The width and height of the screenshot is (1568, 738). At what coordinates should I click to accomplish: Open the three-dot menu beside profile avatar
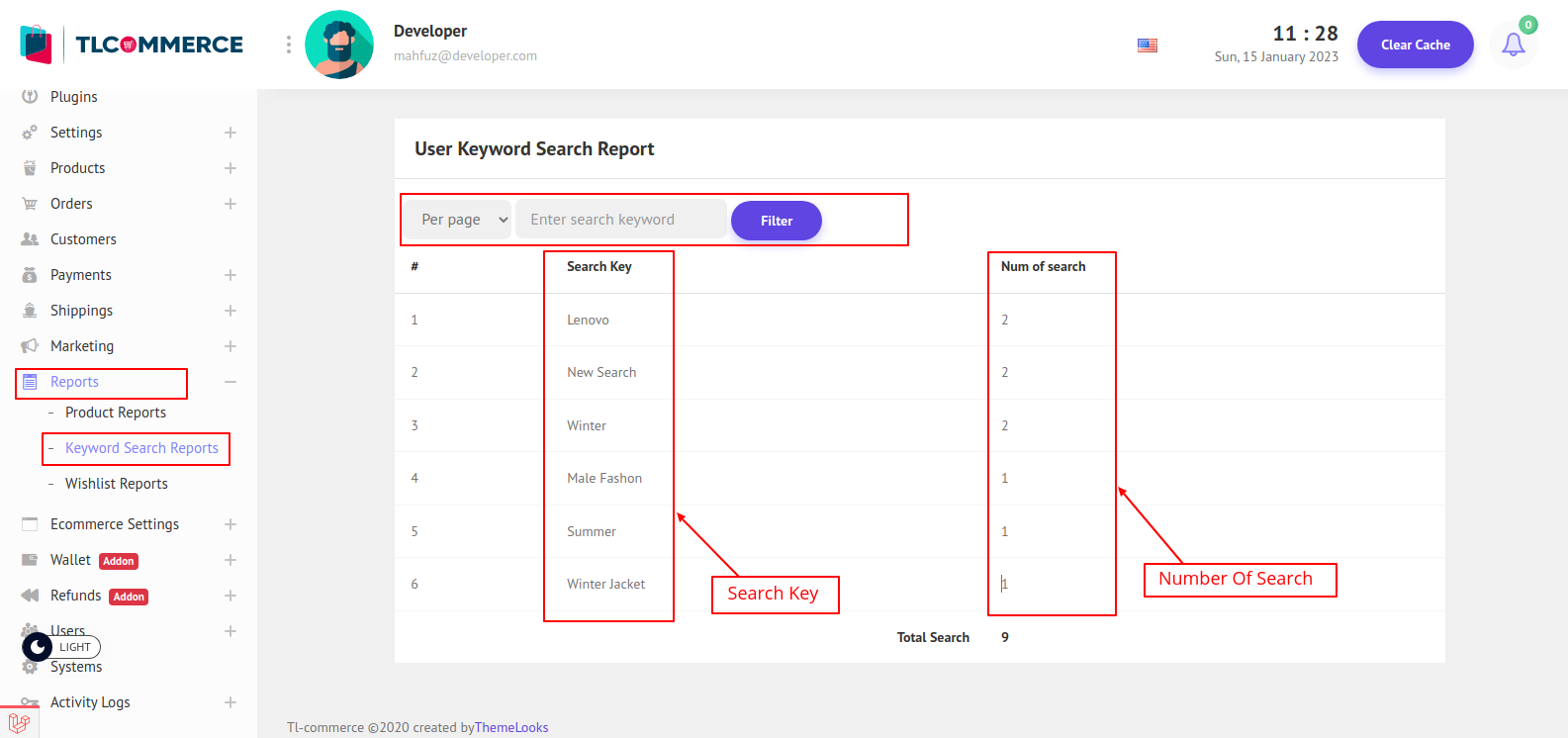pyautogui.click(x=288, y=45)
